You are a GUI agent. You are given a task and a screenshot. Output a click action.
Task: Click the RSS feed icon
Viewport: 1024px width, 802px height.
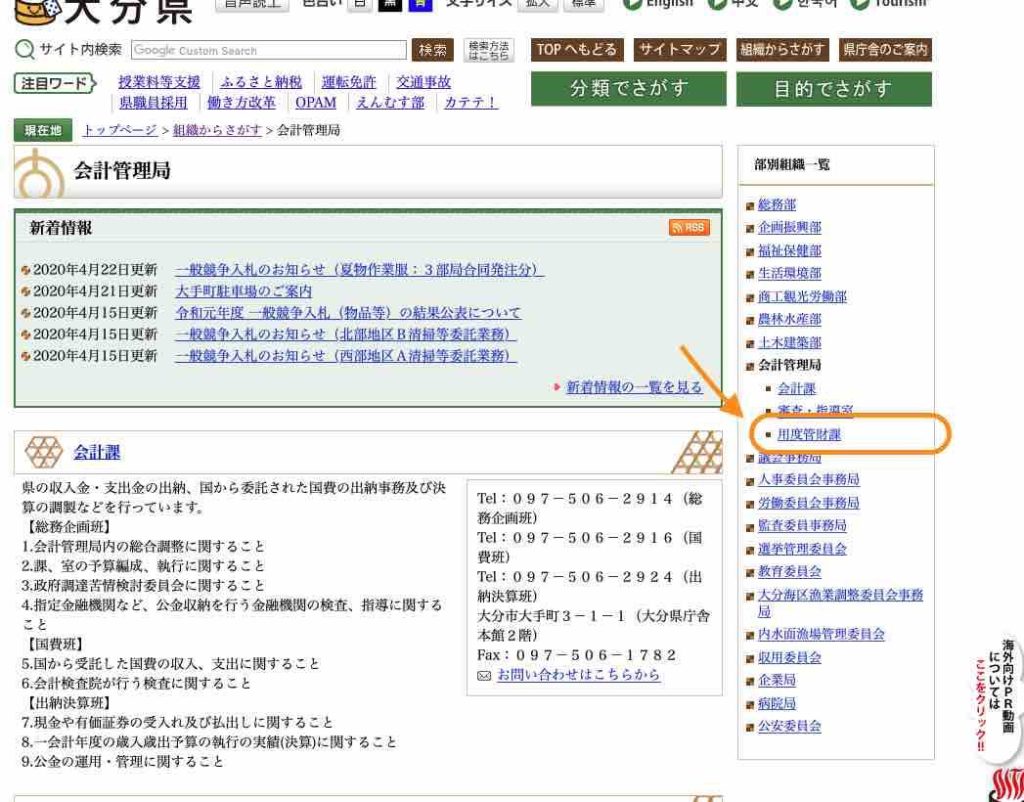coord(689,228)
